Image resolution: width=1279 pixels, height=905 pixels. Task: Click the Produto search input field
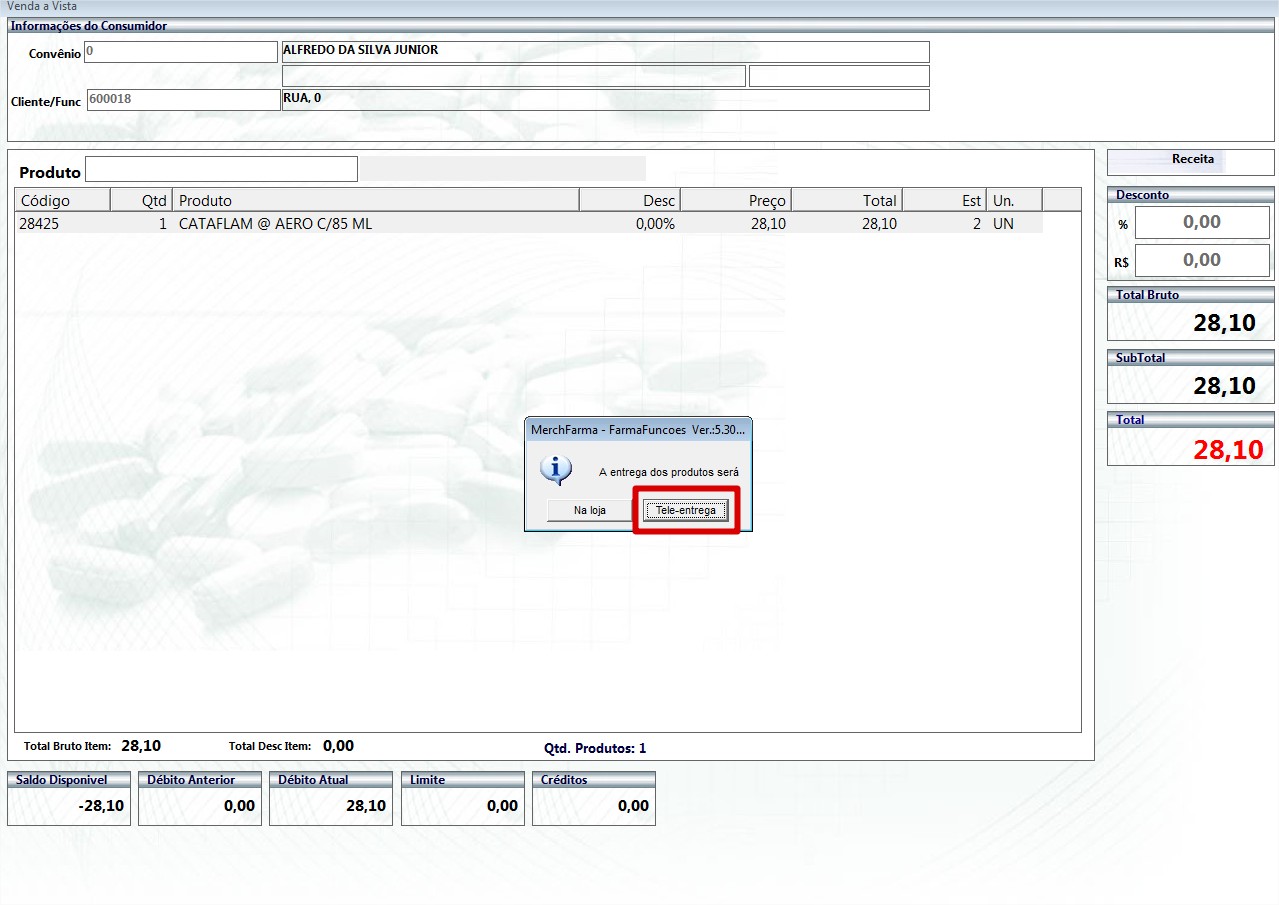221,170
